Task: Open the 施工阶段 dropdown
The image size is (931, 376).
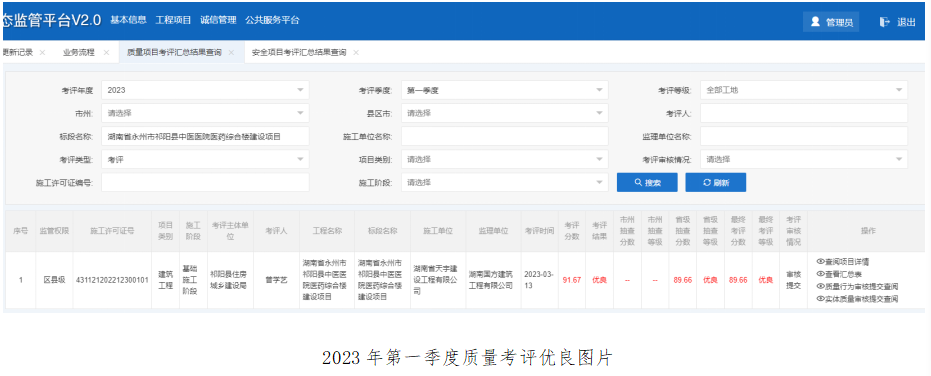Action: point(505,182)
